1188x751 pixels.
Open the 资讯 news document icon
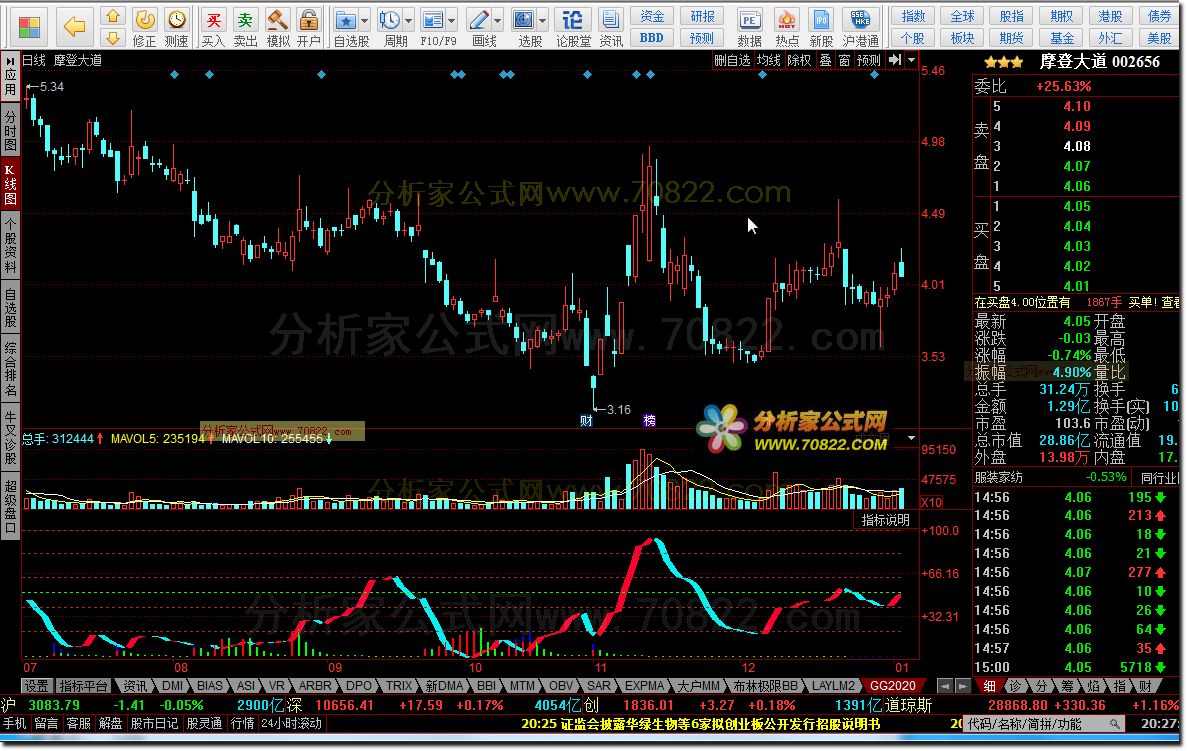click(611, 27)
